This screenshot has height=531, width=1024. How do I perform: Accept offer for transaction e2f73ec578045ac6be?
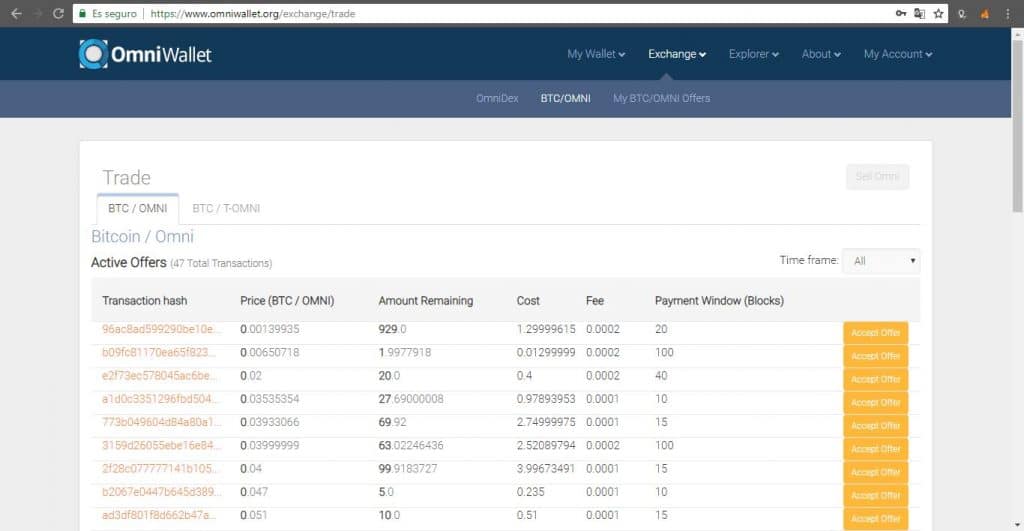click(875, 379)
